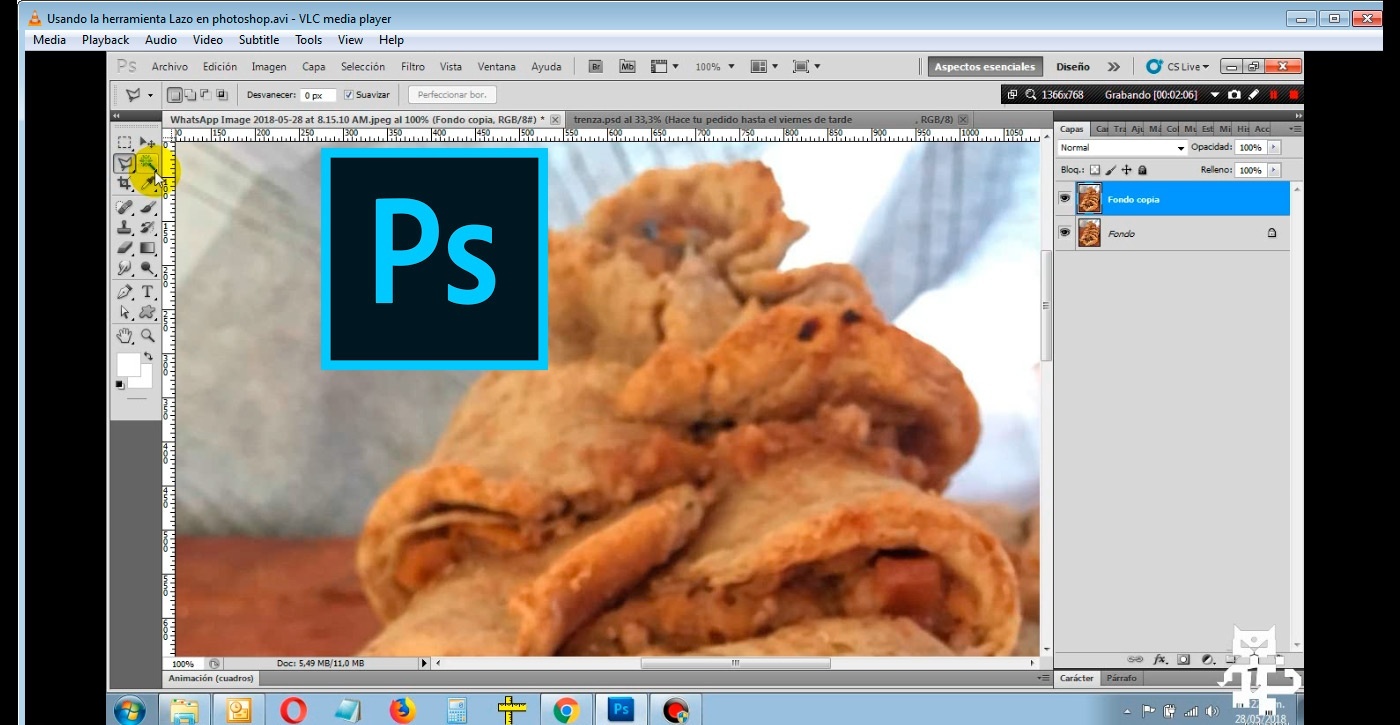This screenshot has width=1400, height=725.
Task: Select the Hand tool
Action: [x=124, y=336]
